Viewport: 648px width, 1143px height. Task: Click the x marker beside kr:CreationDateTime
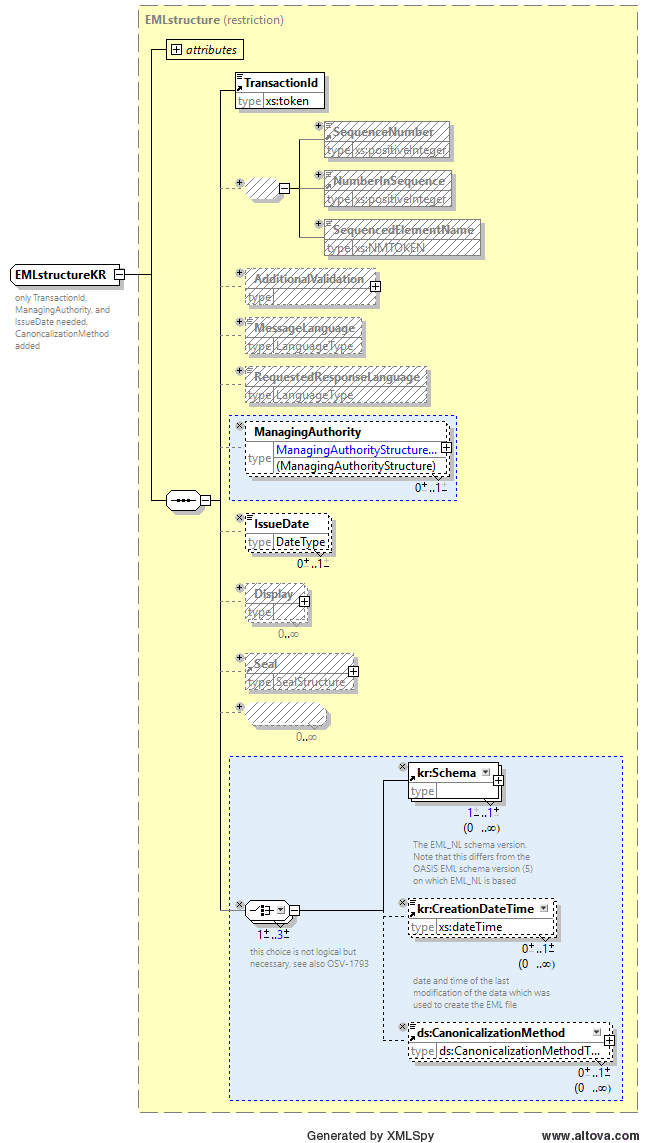[x=402, y=902]
